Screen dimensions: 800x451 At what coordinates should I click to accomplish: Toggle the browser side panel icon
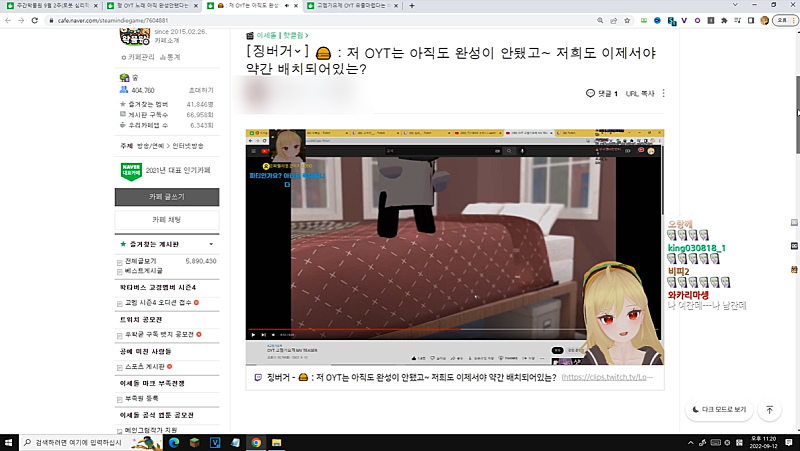coord(751,20)
